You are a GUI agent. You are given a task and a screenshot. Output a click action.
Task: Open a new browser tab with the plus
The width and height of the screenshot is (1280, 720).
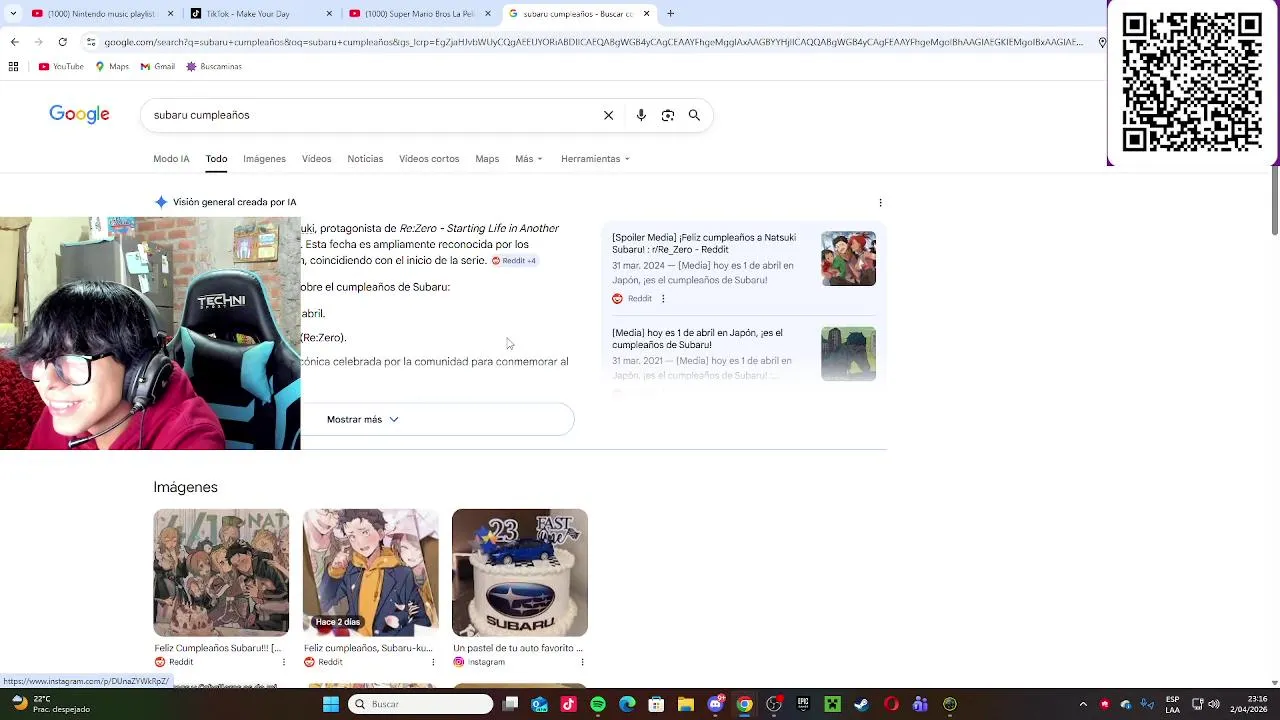tap(670, 14)
